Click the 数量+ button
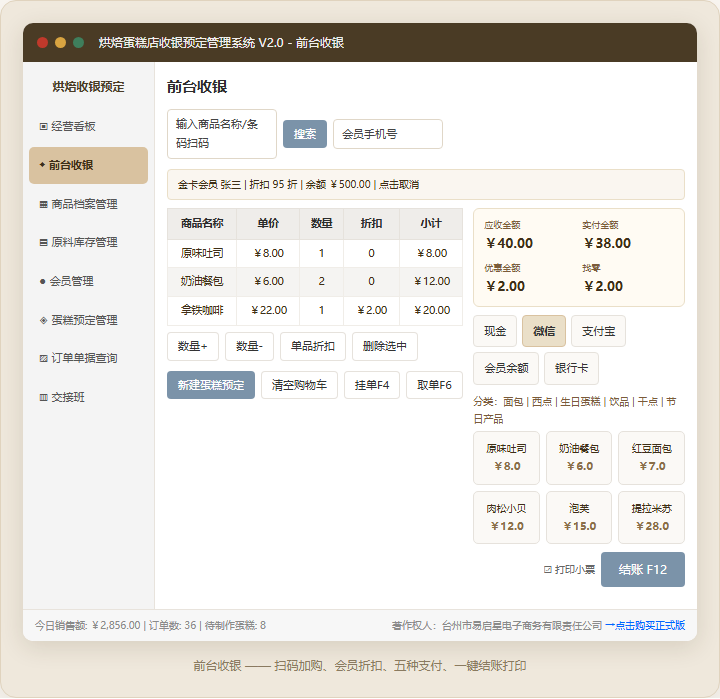 click(193, 346)
